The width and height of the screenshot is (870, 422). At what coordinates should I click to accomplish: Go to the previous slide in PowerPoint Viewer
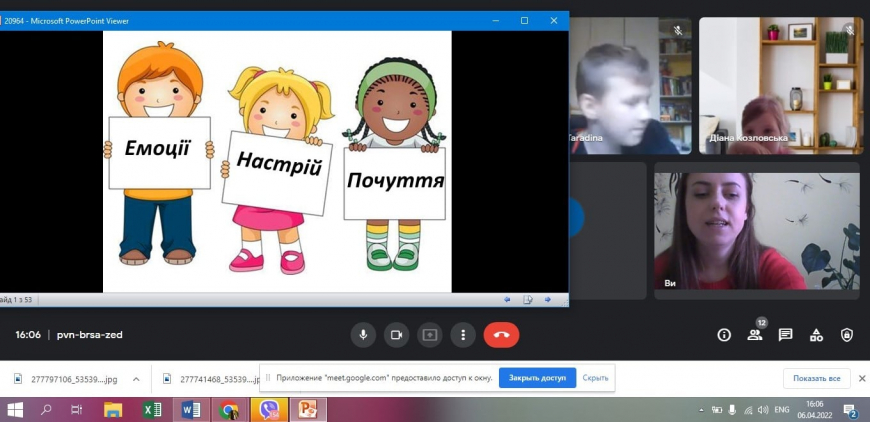point(507,299)
